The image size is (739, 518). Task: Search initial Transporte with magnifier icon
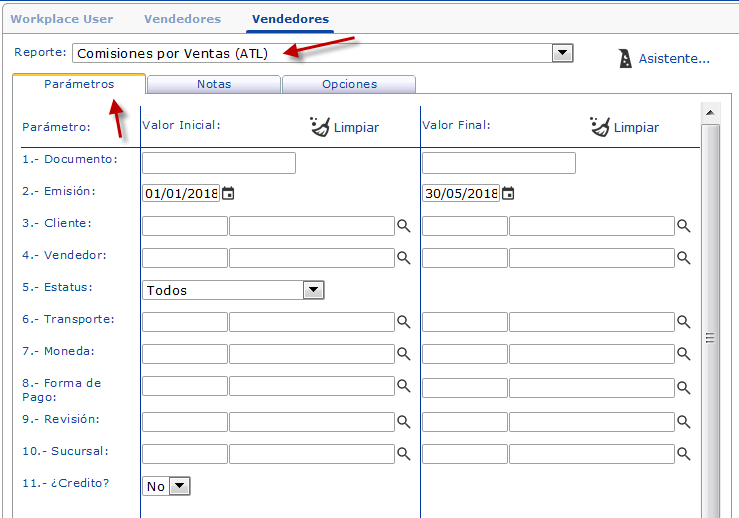tap(403, 322)
